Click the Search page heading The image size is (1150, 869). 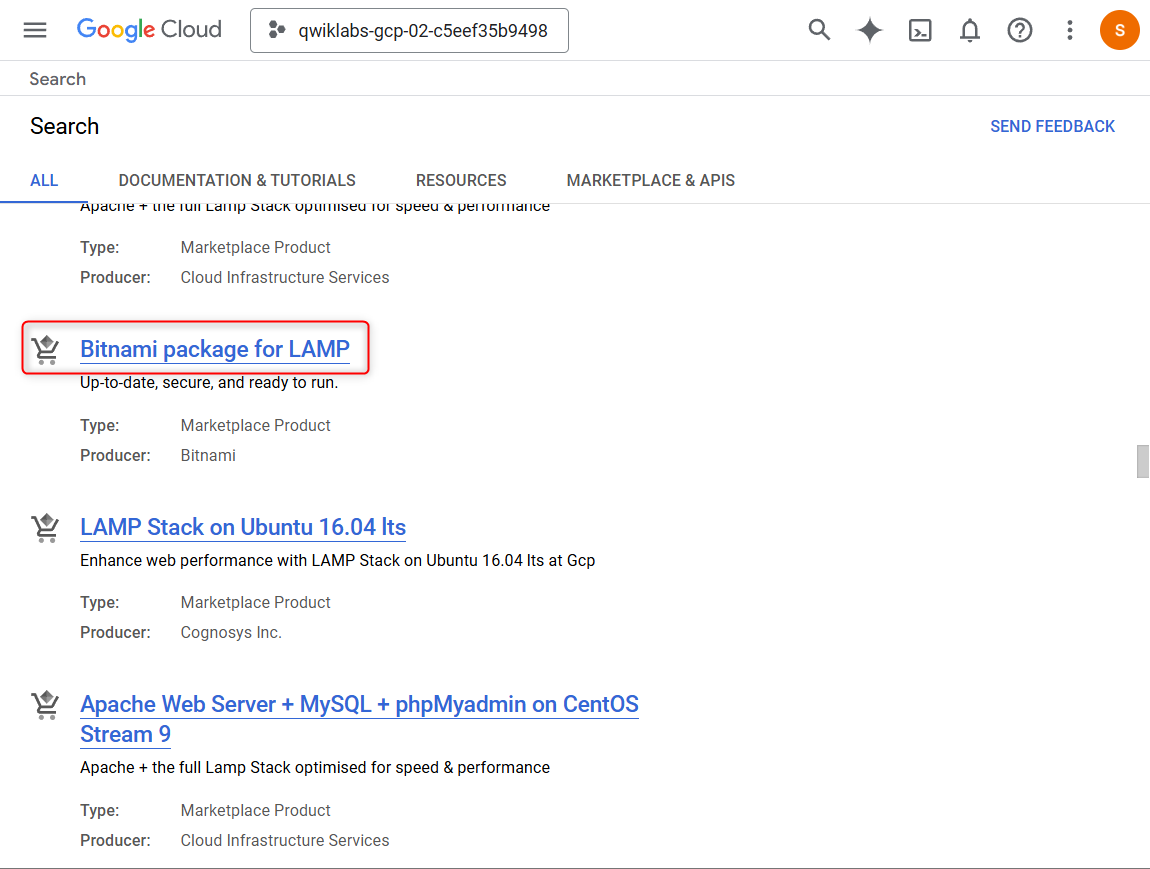point(65,126)
